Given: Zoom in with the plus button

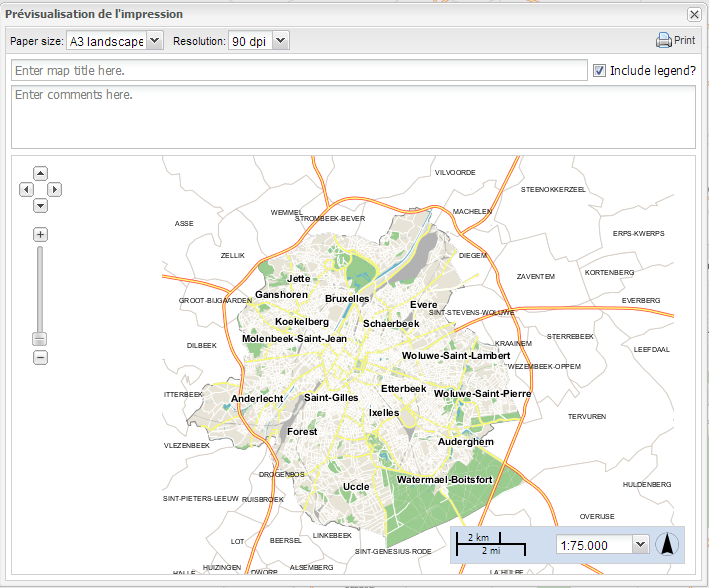Looking at the screenshot, I should pyautogui.click(x=41, y=235).
